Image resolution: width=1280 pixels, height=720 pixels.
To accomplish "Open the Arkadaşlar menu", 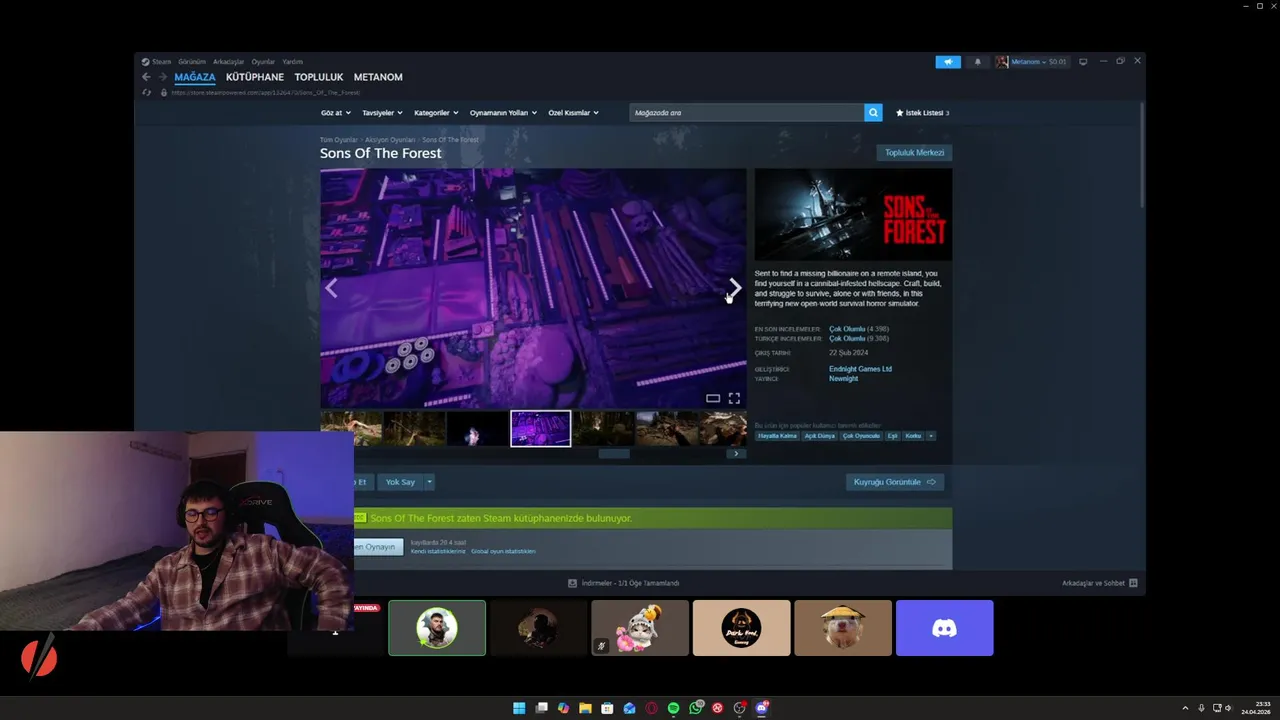I will tap(228, 62).
